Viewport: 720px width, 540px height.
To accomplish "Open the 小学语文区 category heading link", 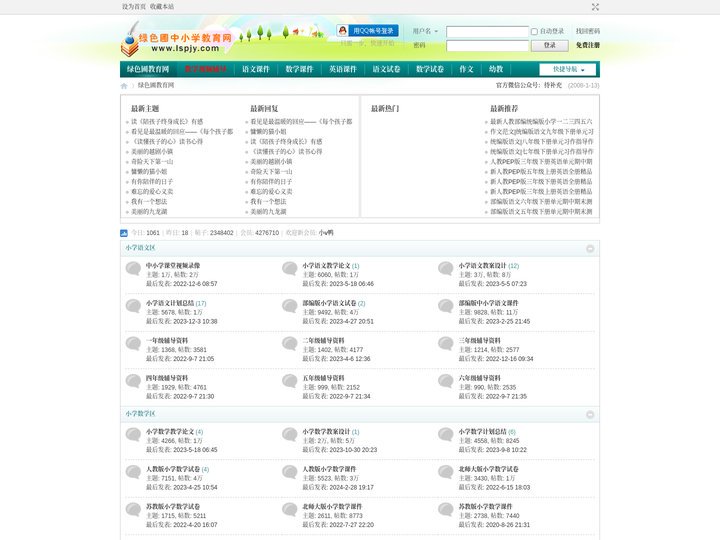I will point(141,248).
